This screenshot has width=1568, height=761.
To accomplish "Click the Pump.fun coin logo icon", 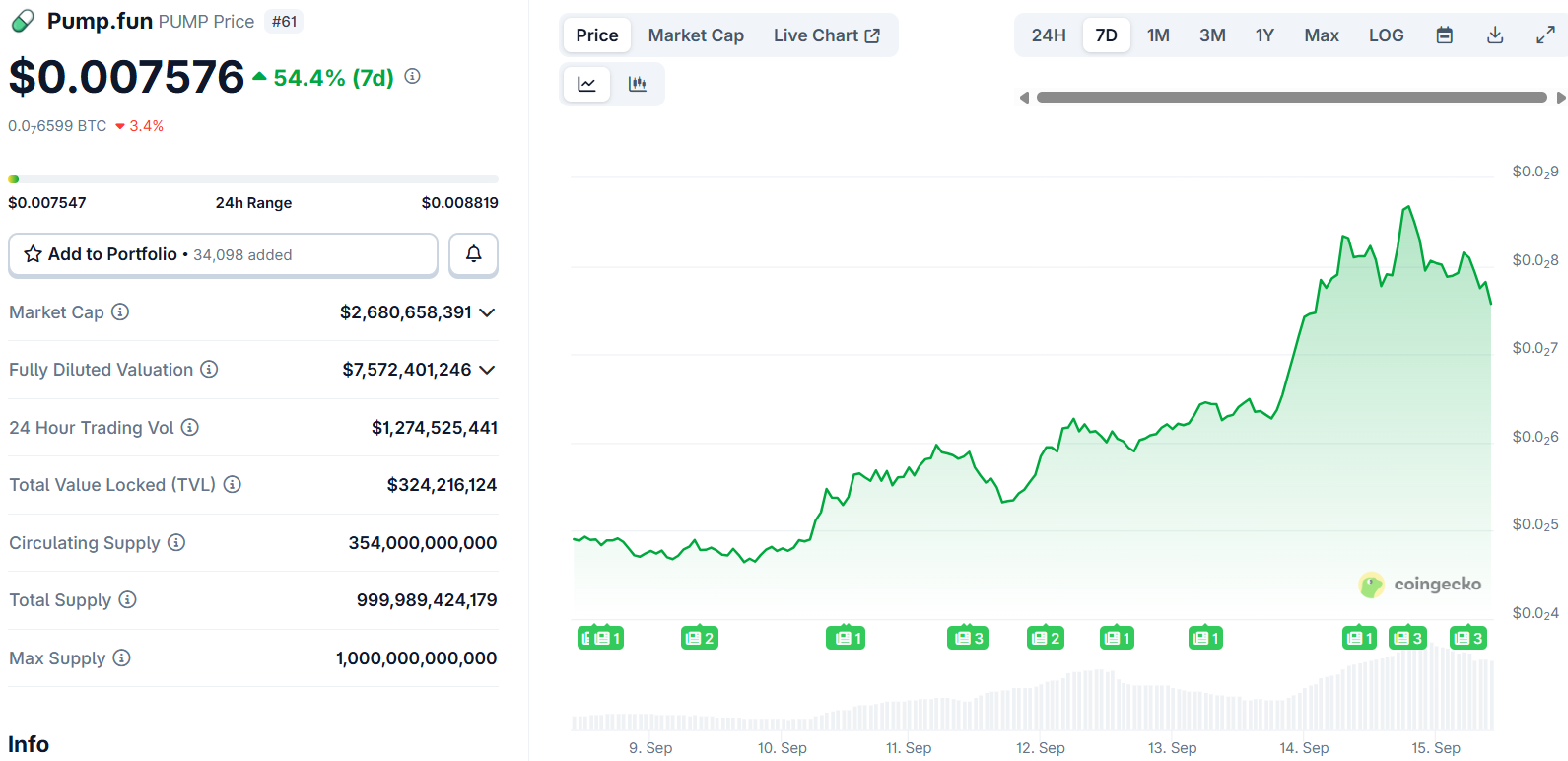I will tap(22, 21).
